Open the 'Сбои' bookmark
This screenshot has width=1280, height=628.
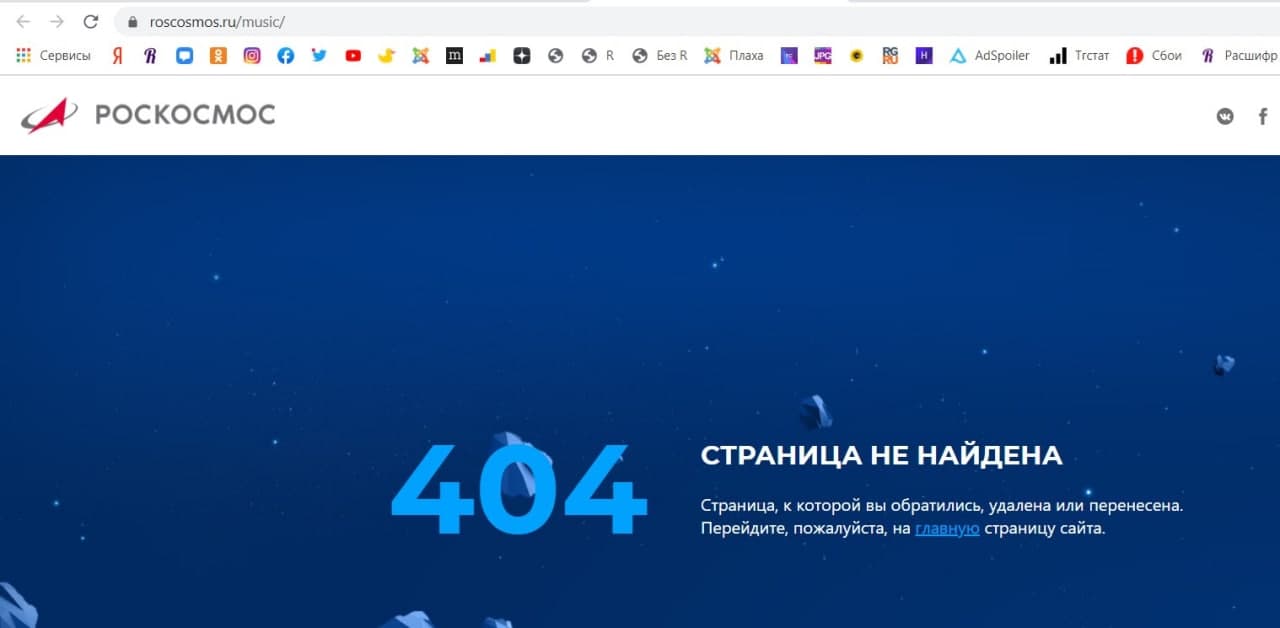coord(1154,56)
